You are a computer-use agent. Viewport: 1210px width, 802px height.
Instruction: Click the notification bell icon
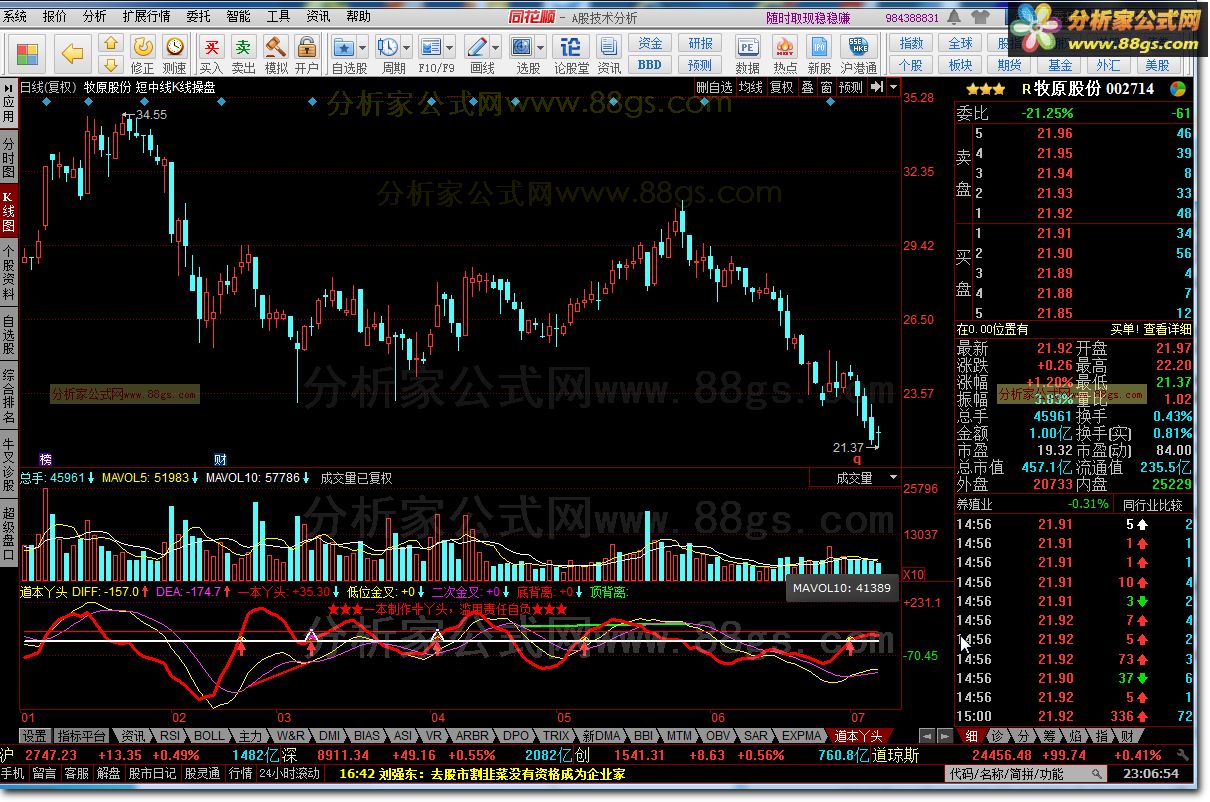tap(954, 17)
